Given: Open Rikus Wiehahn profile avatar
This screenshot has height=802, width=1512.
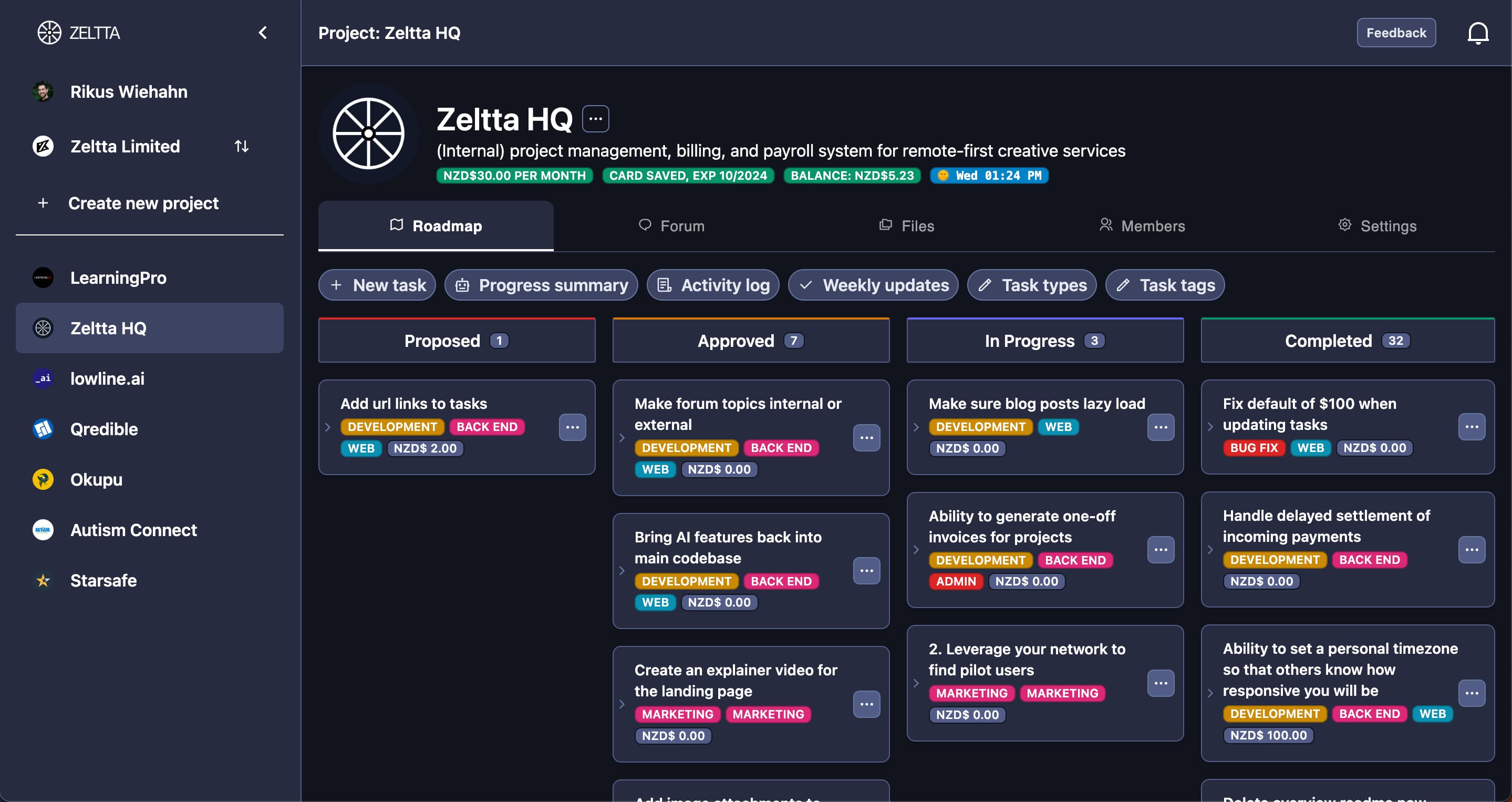Looking at the screenshot, I should pyautogui.click(x=43, y=91).
